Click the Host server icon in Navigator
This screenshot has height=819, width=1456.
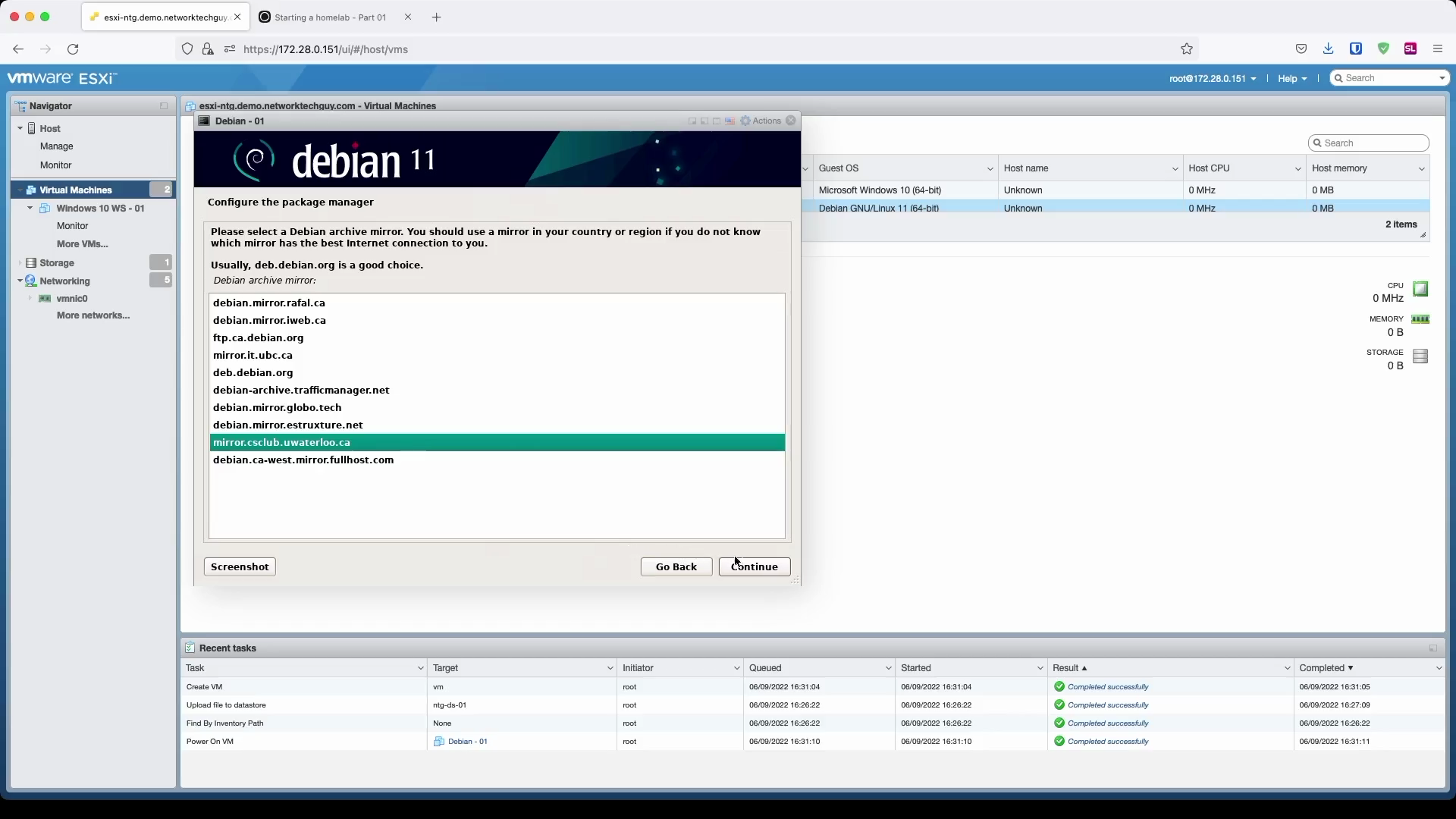(x=32, y=129)
